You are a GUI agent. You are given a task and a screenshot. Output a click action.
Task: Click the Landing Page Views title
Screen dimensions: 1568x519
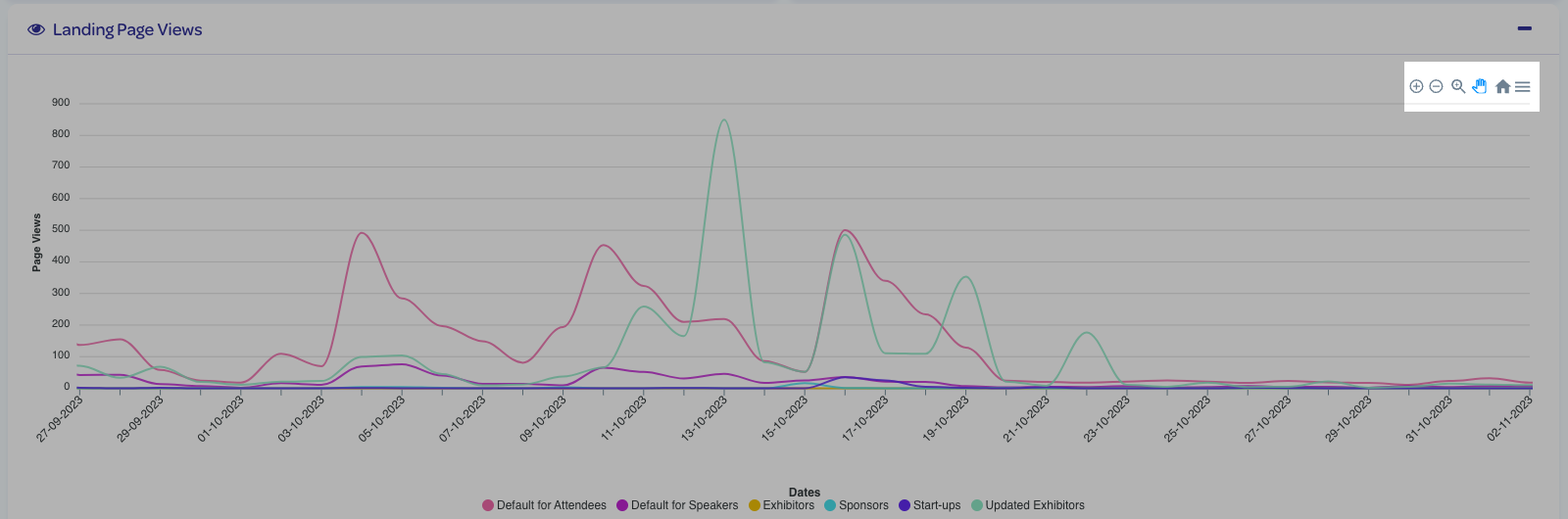[x=127, y=29]
